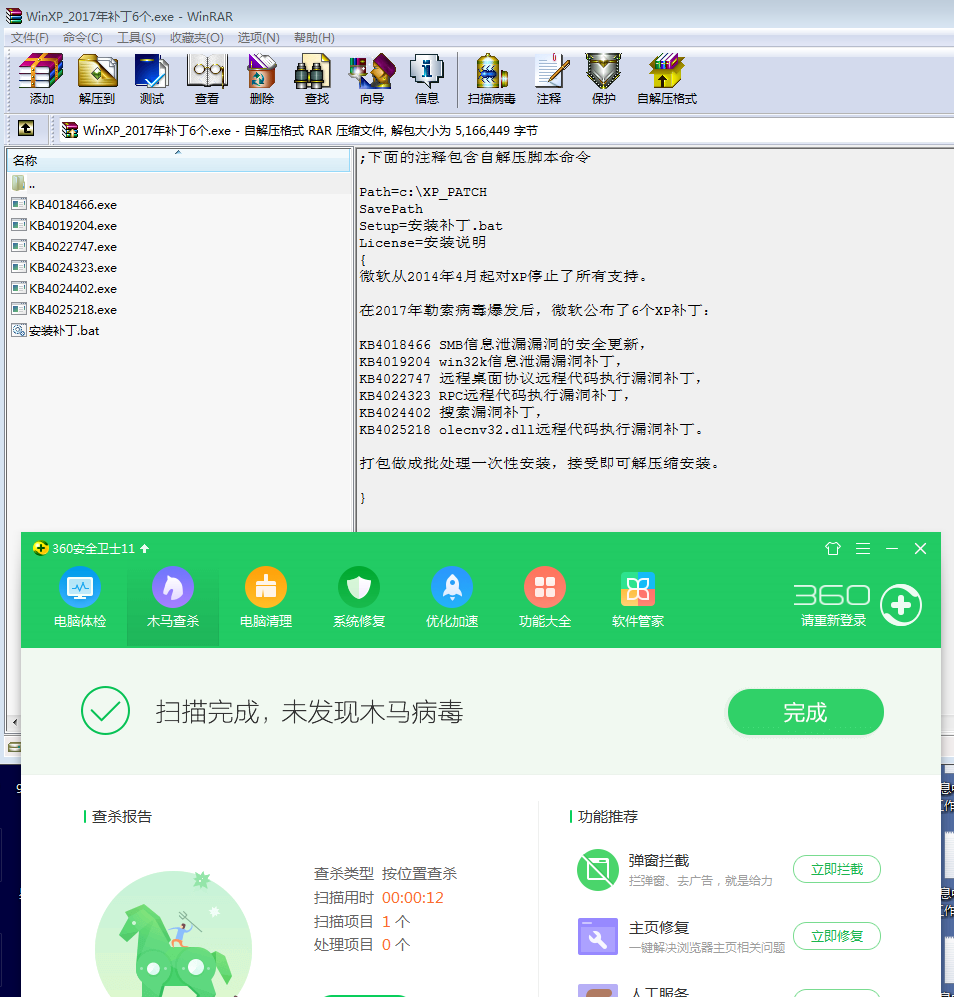Select file KB4024402.exe
Viewport: 954px width, 997px height.
64,289
